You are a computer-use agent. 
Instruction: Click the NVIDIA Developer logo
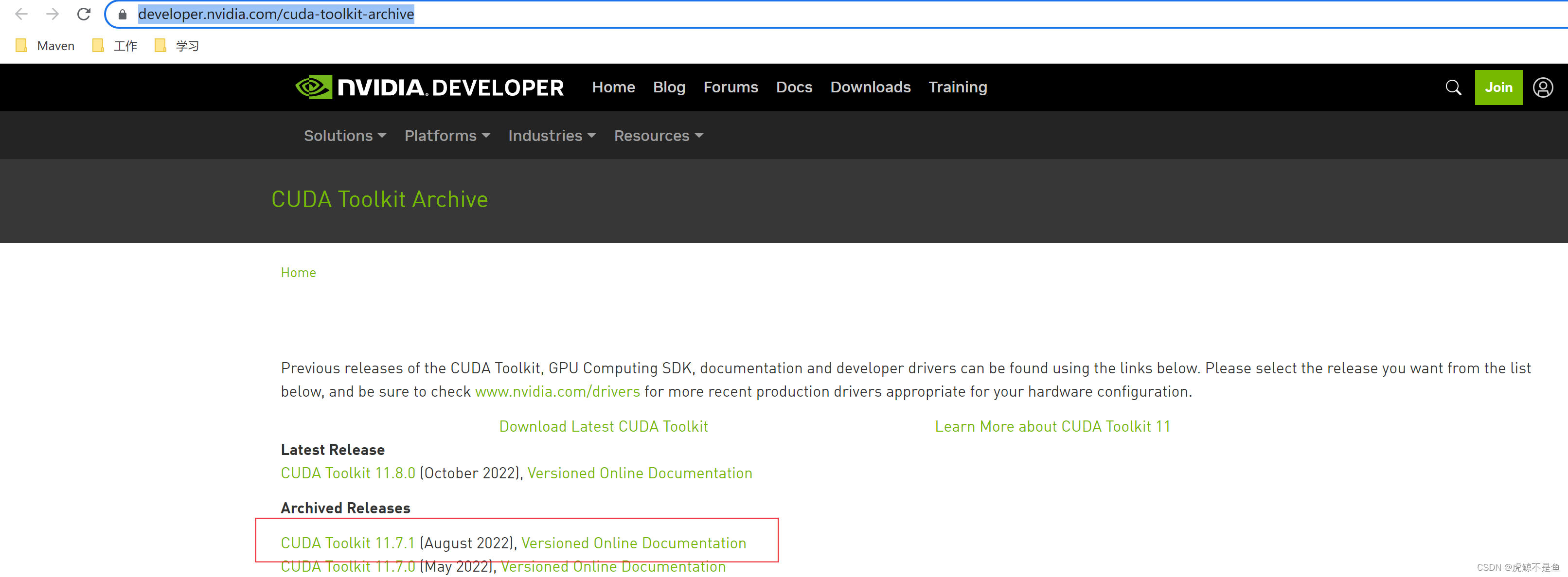point(430,87)
